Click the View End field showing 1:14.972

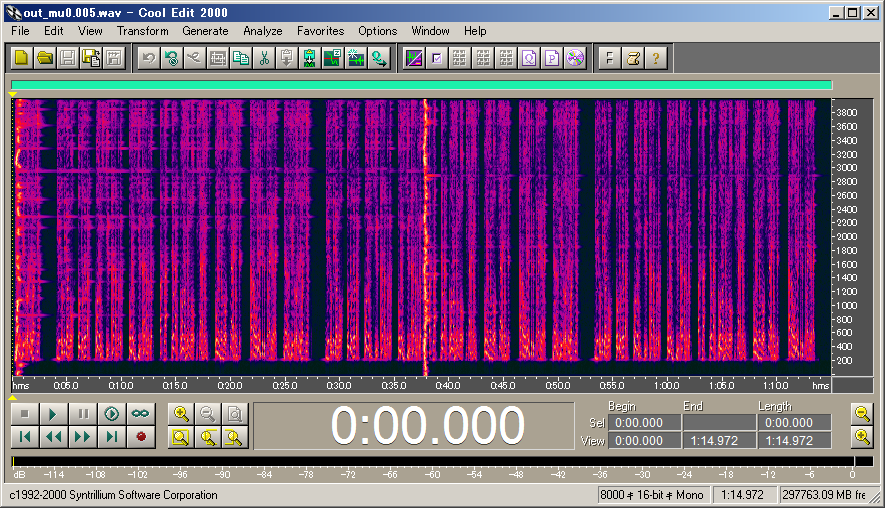click(719, 441)
